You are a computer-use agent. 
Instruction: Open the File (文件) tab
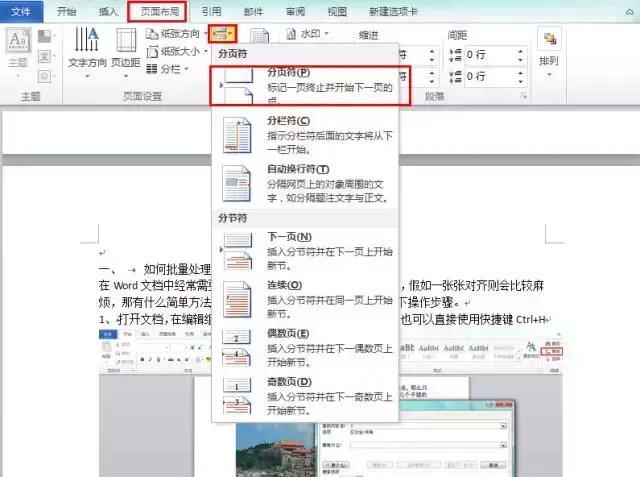(21, 11)
